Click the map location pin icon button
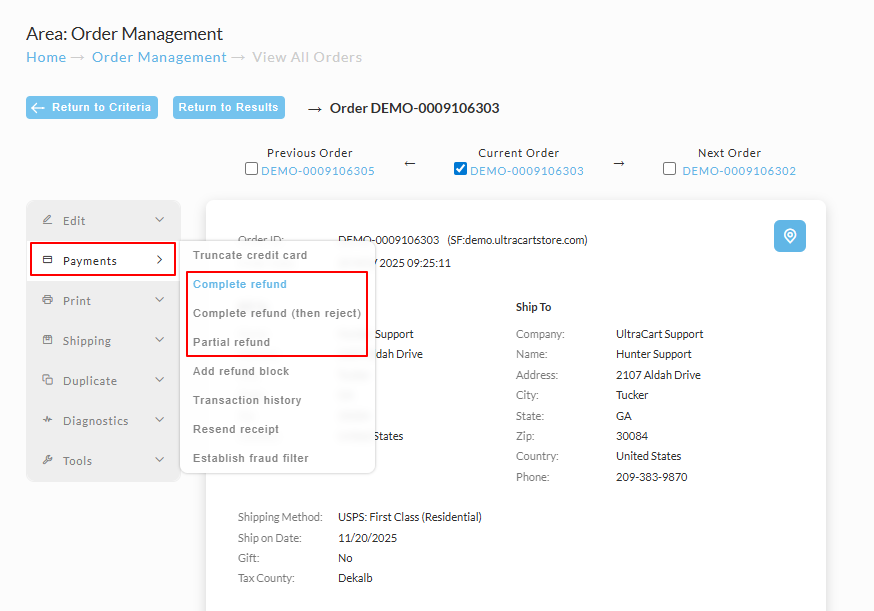 [789, 236]
